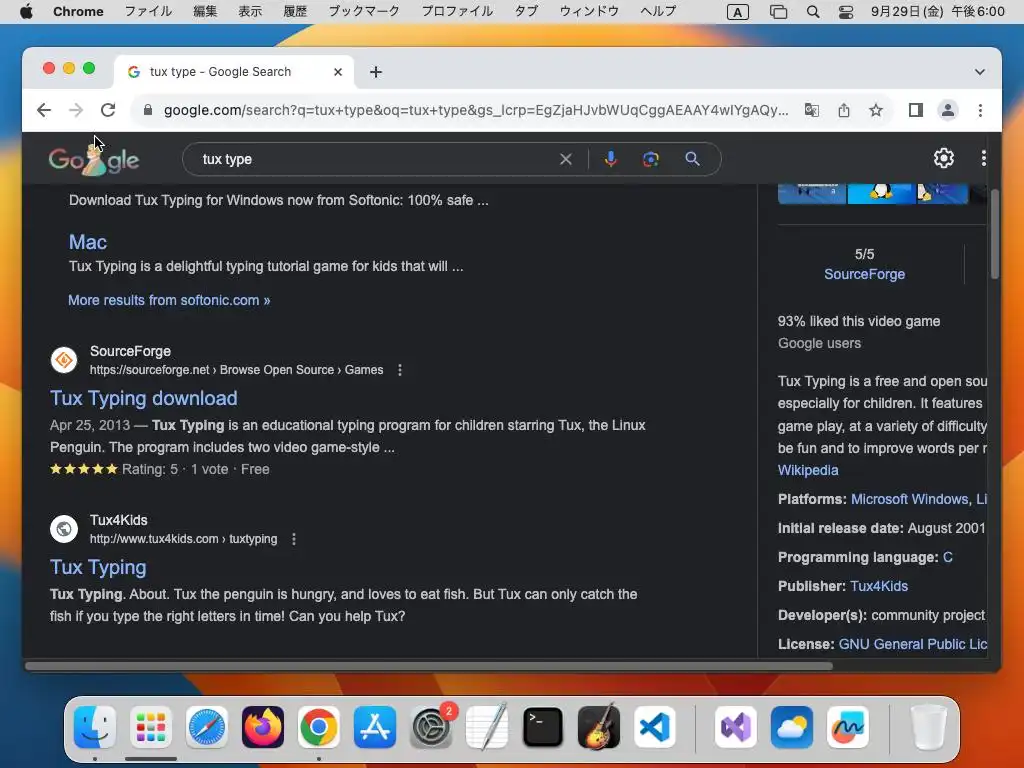Open the ブックマーク menu
This screenshot has height=768, width=1024.
[x=364, y=11]
